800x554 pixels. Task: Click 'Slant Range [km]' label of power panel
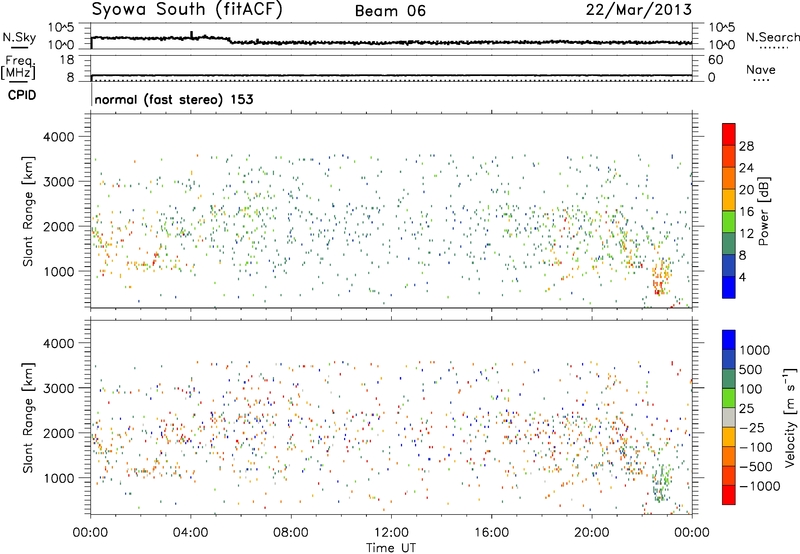click(28, 211)
